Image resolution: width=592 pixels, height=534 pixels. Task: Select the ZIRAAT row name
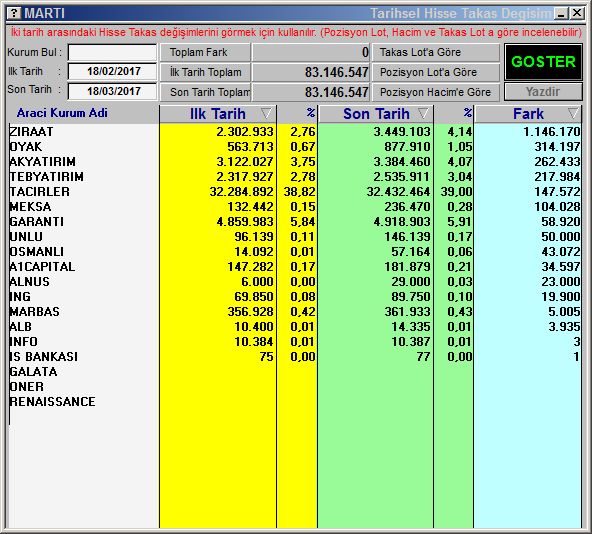point(32,131)
